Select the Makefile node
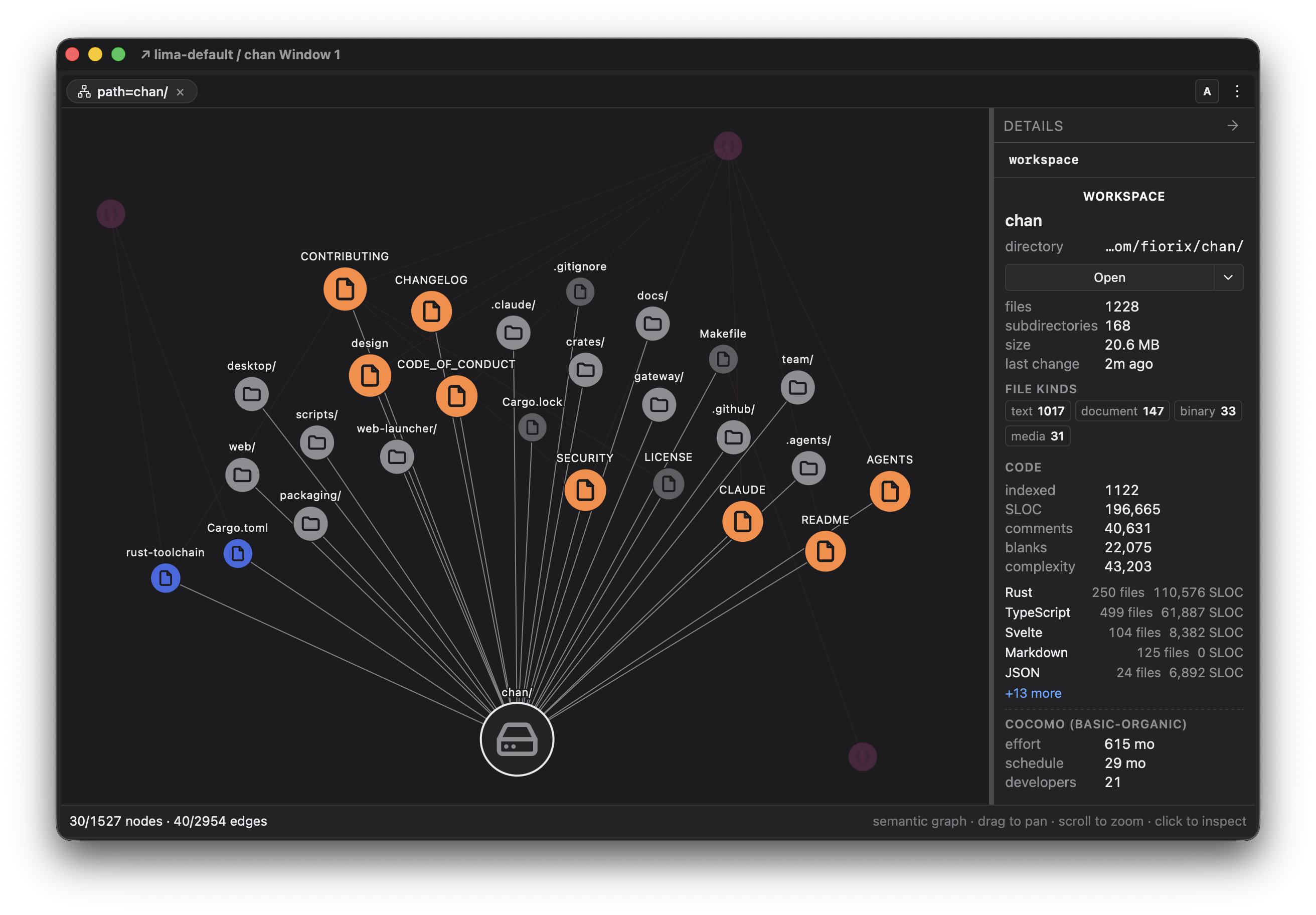The height and width of the screenshot is (915, 1316). click(723, 360)
